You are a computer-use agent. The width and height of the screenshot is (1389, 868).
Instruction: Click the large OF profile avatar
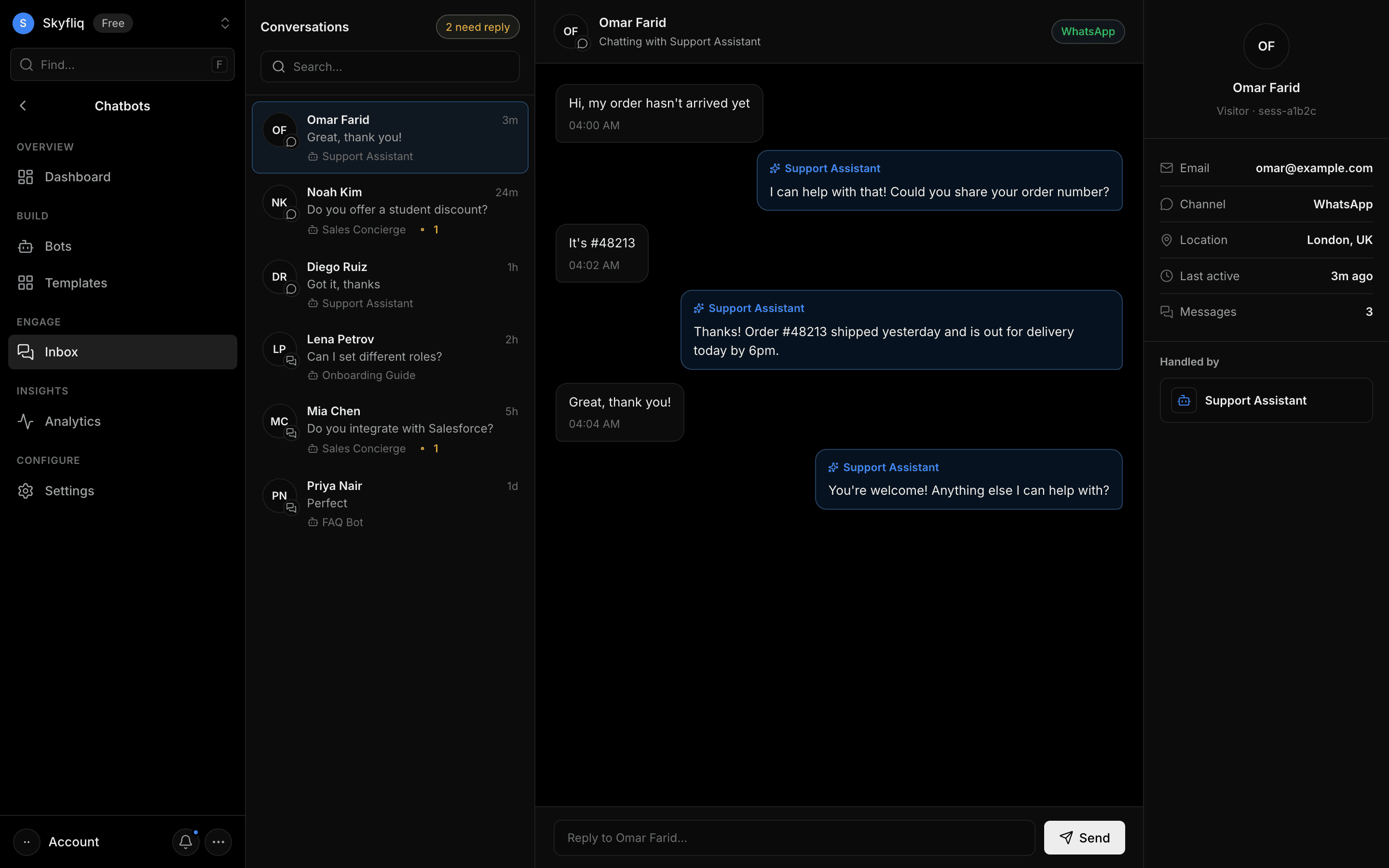point(1266,46)
